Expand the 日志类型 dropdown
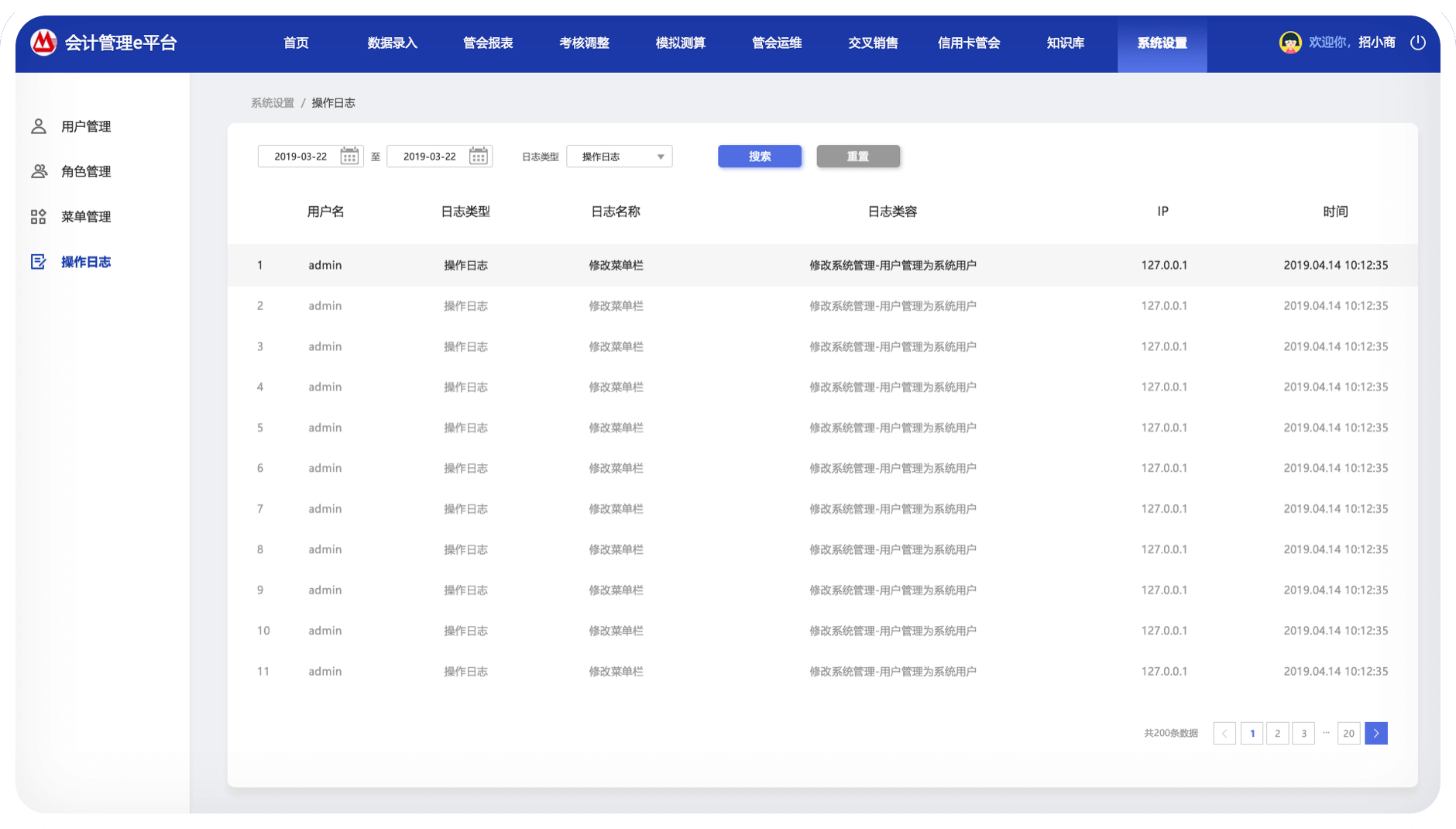 (620, 157)
